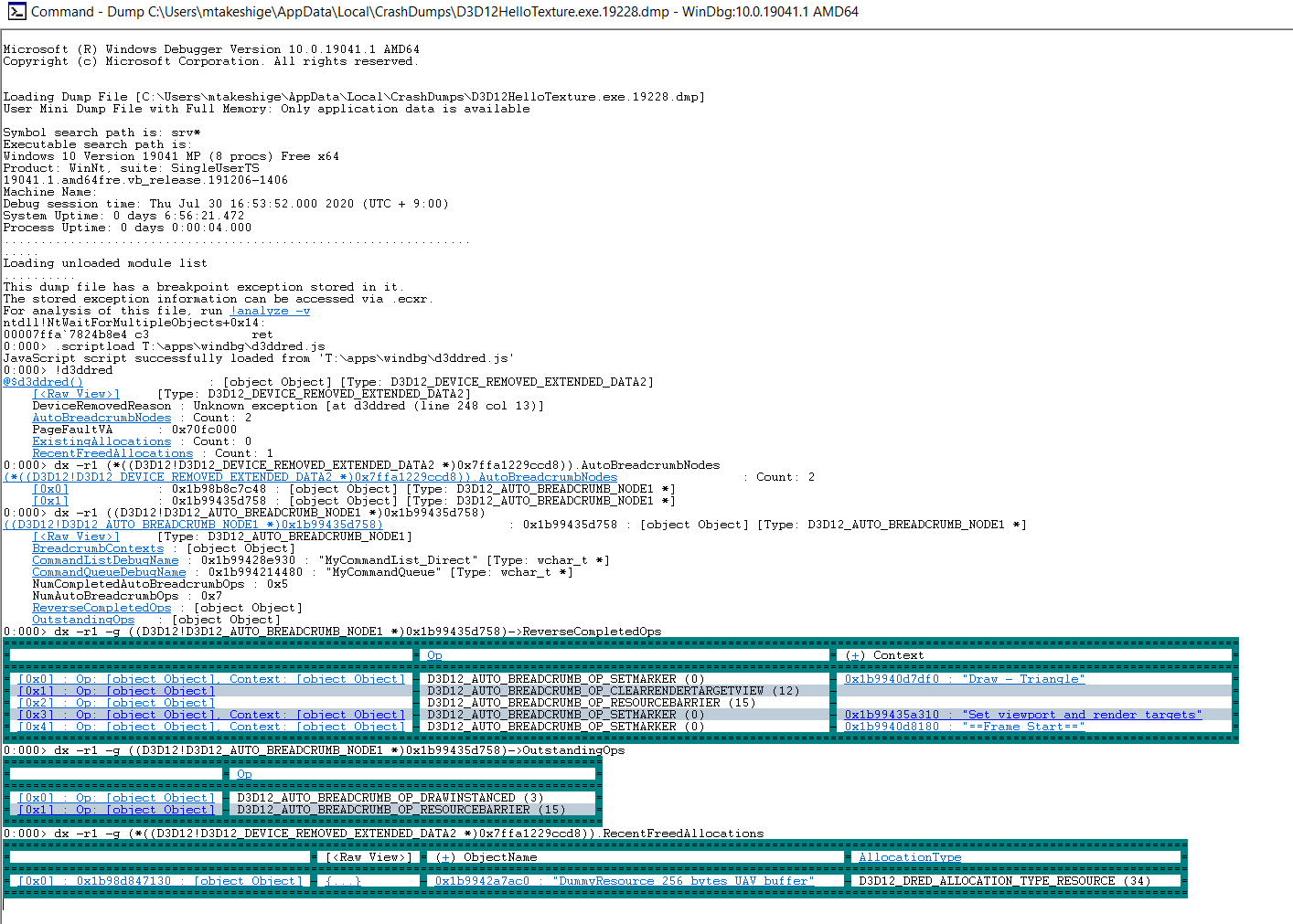Open OutstandingOps row [0x0] DRAWINSTANCED

pyautogui.click(x=116, y=798)
